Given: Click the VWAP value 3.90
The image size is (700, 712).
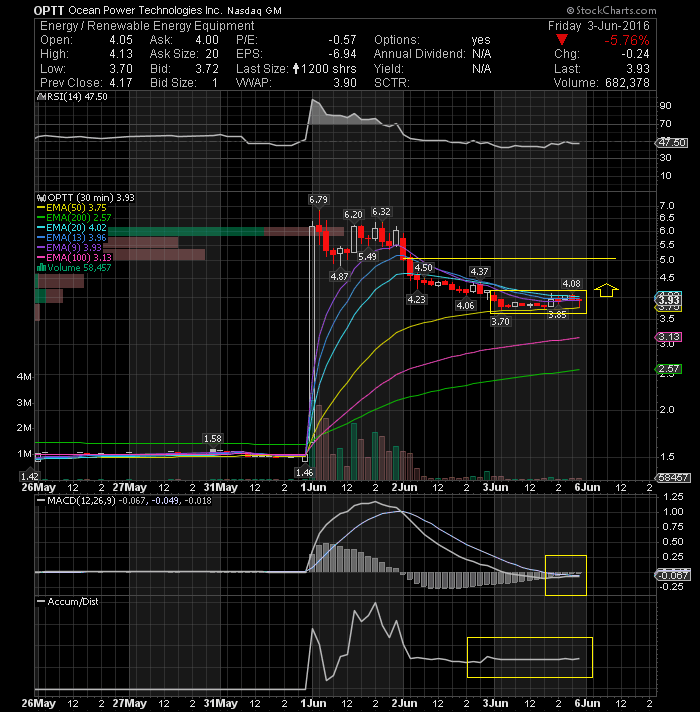Looking at the screenshot, I should pos(345,83).
